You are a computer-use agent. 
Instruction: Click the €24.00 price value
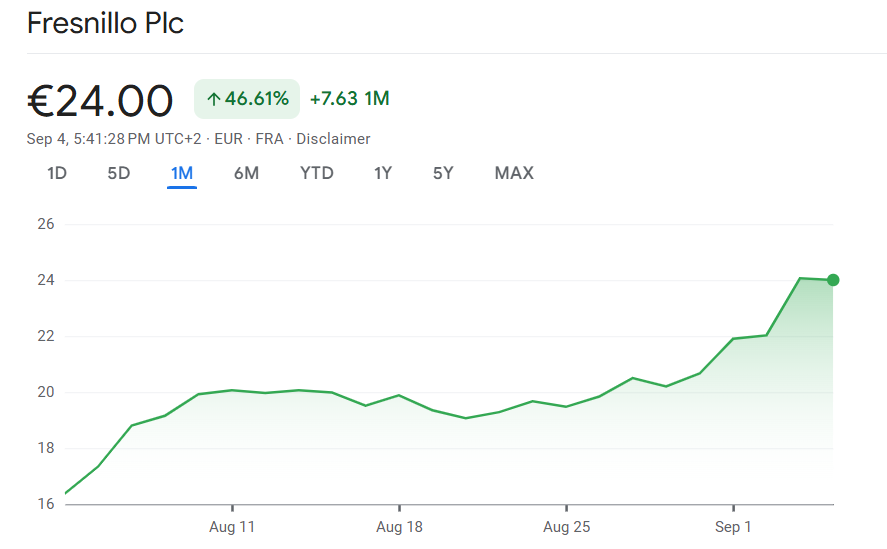click(x=100, y=100)
